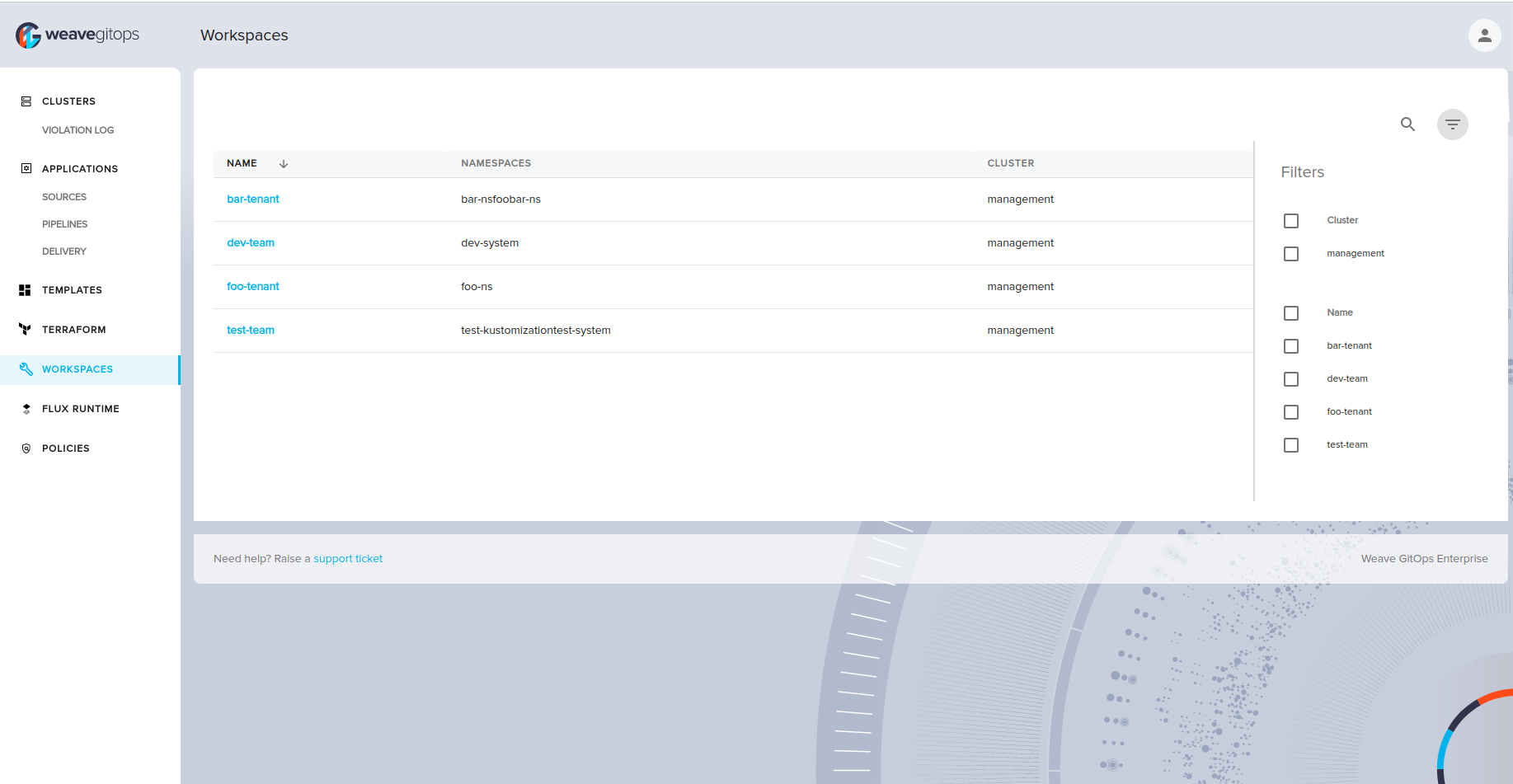This screenshot has width=1513, height=784.
Task: Open the bar-tenant workspace link
Action: tap(253, 199)
